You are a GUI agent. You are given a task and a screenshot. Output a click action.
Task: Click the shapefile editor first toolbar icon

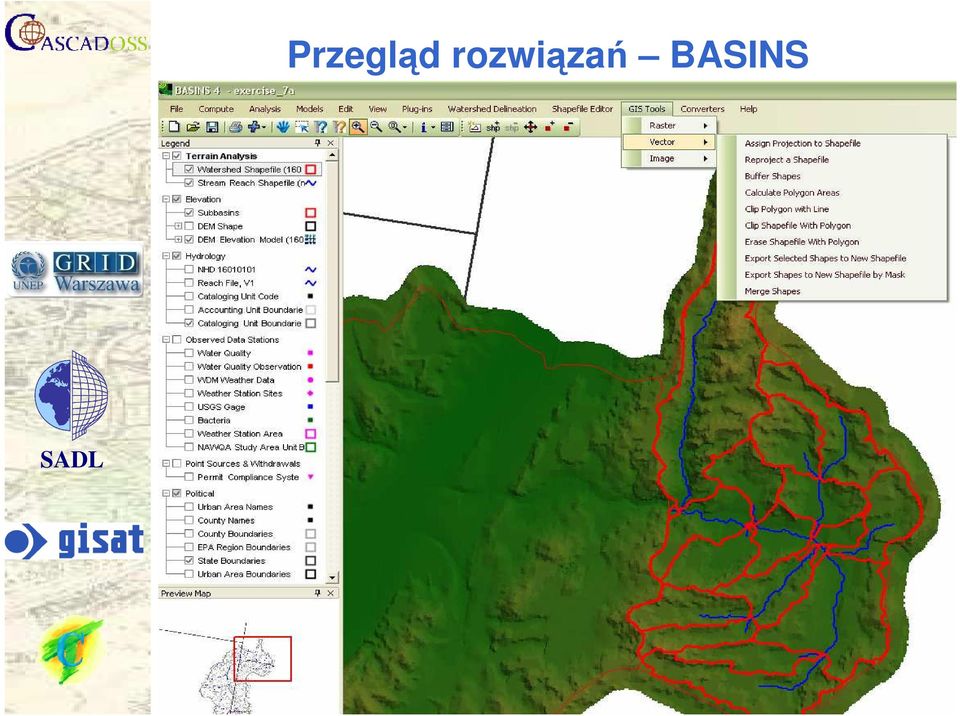pos(474,127)
